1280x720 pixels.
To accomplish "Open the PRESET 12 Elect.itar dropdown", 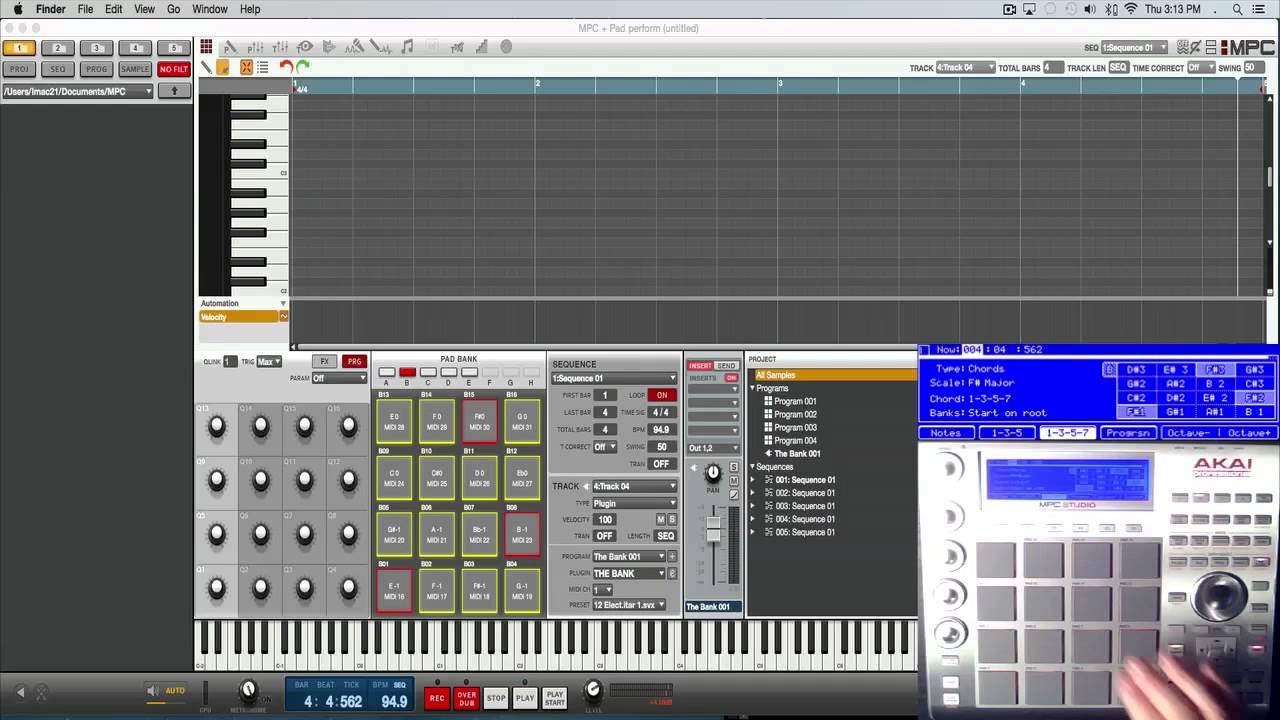I will click(628, 605).
